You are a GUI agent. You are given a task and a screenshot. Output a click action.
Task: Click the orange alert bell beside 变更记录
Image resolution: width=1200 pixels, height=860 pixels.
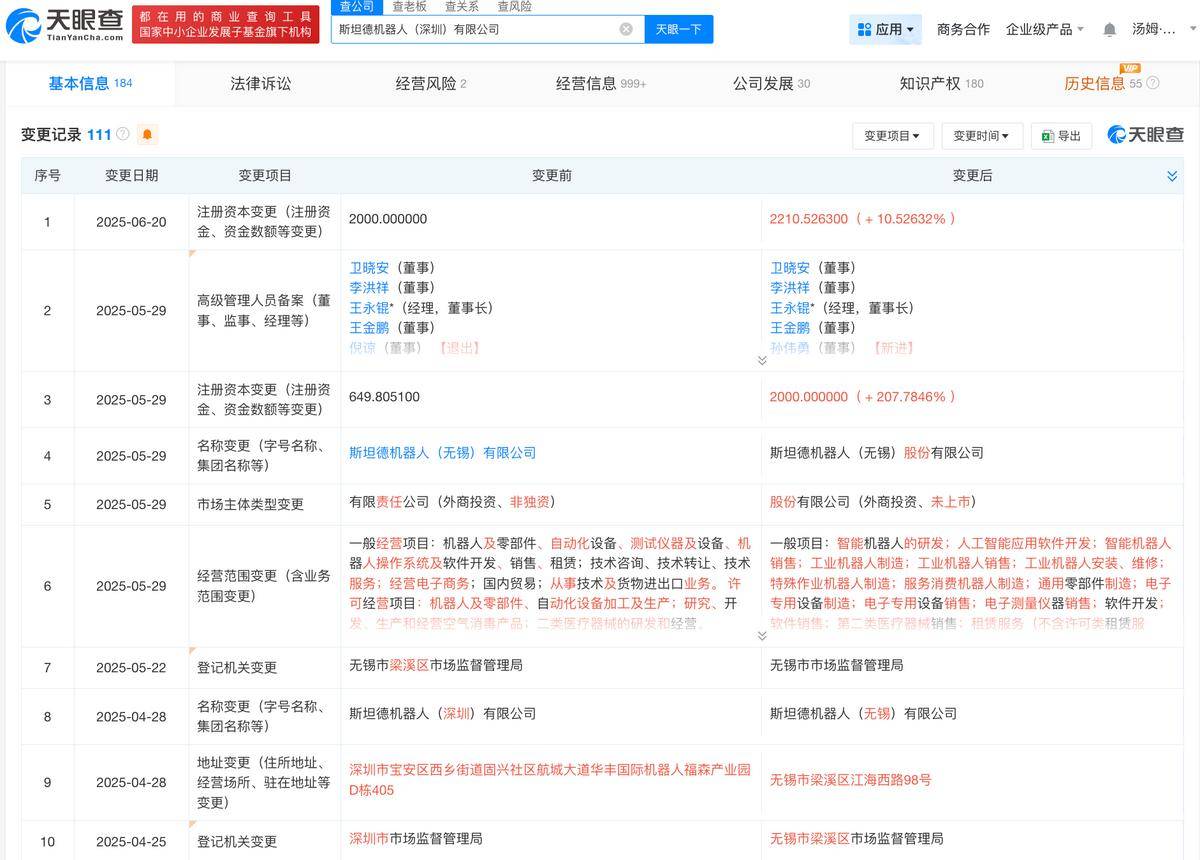coord(148,134)
